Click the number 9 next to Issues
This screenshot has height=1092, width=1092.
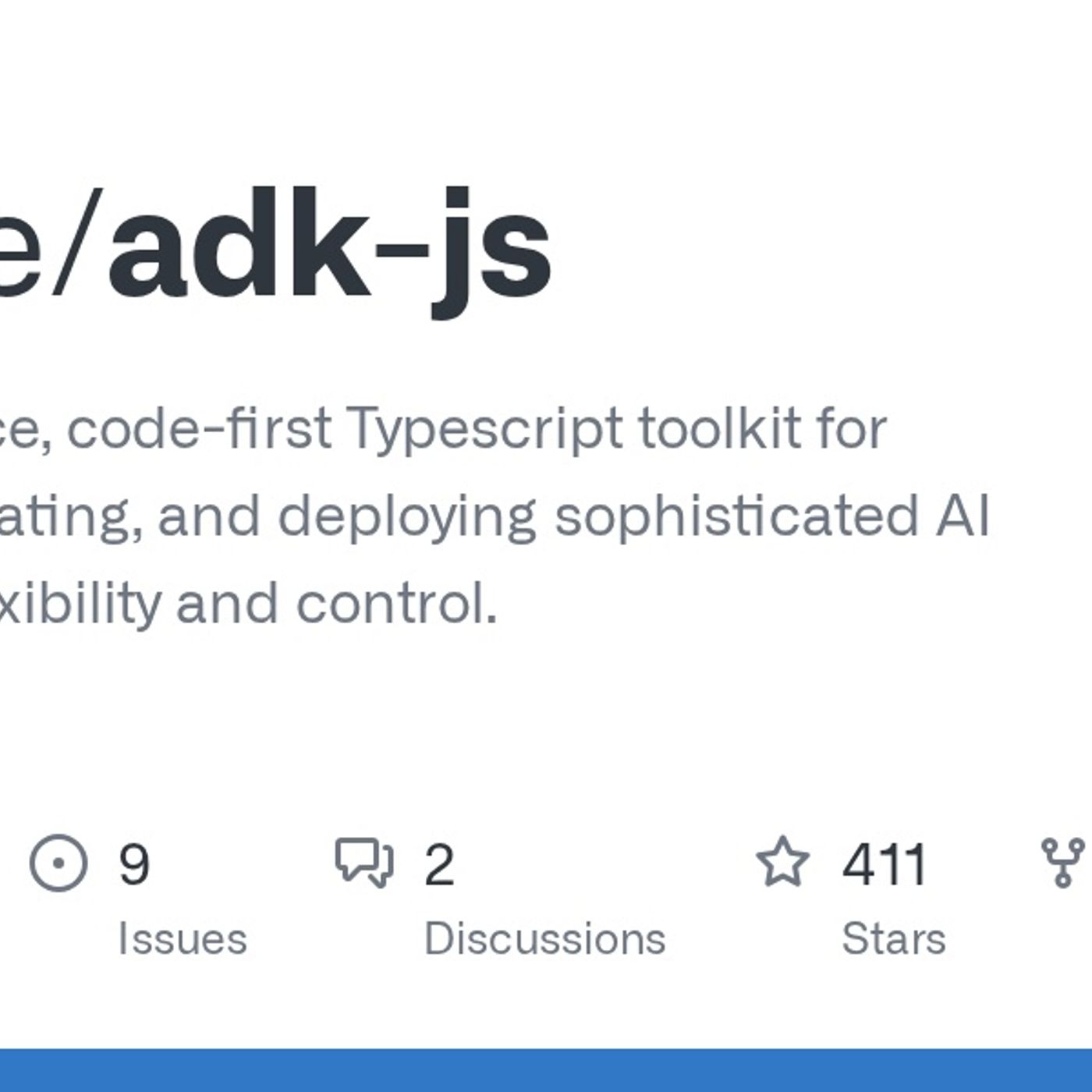(x=133, y=863)
